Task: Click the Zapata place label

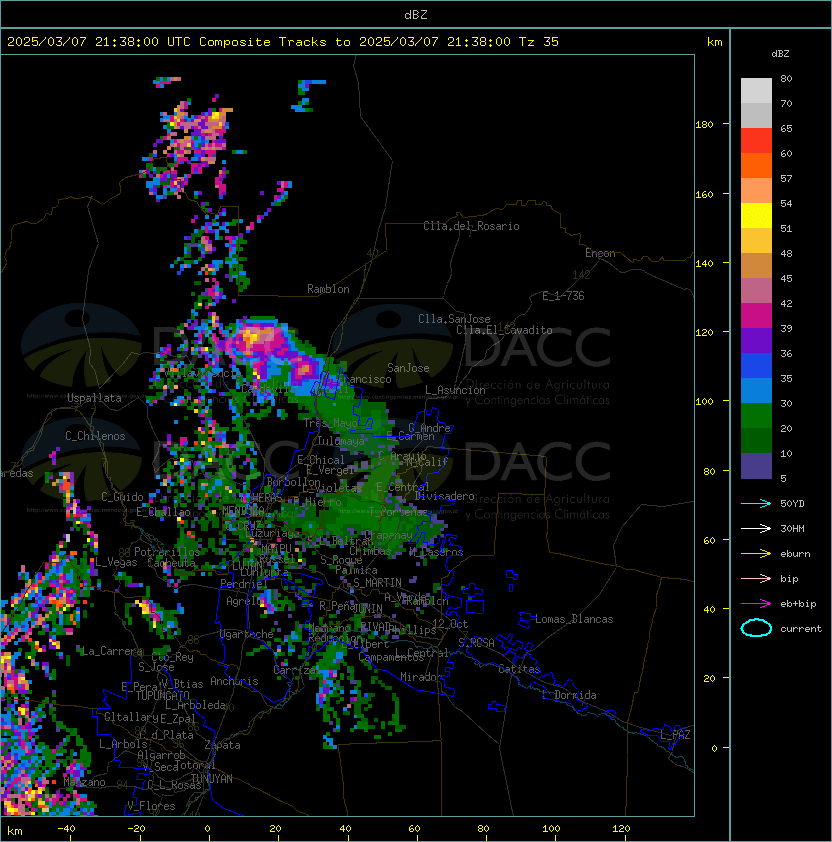Action: click(x=222, y=745)
